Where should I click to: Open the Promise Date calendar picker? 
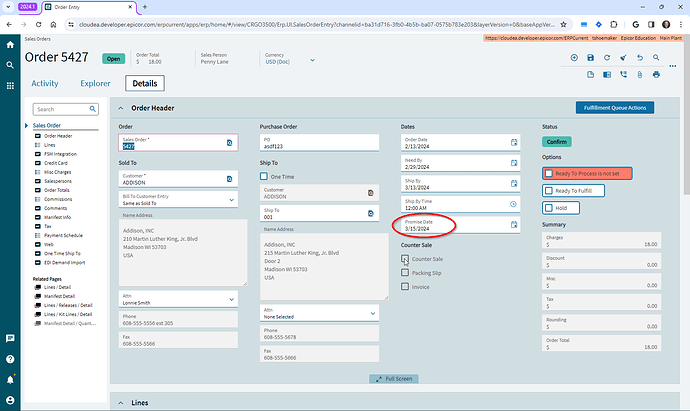[x=514, y=225]
